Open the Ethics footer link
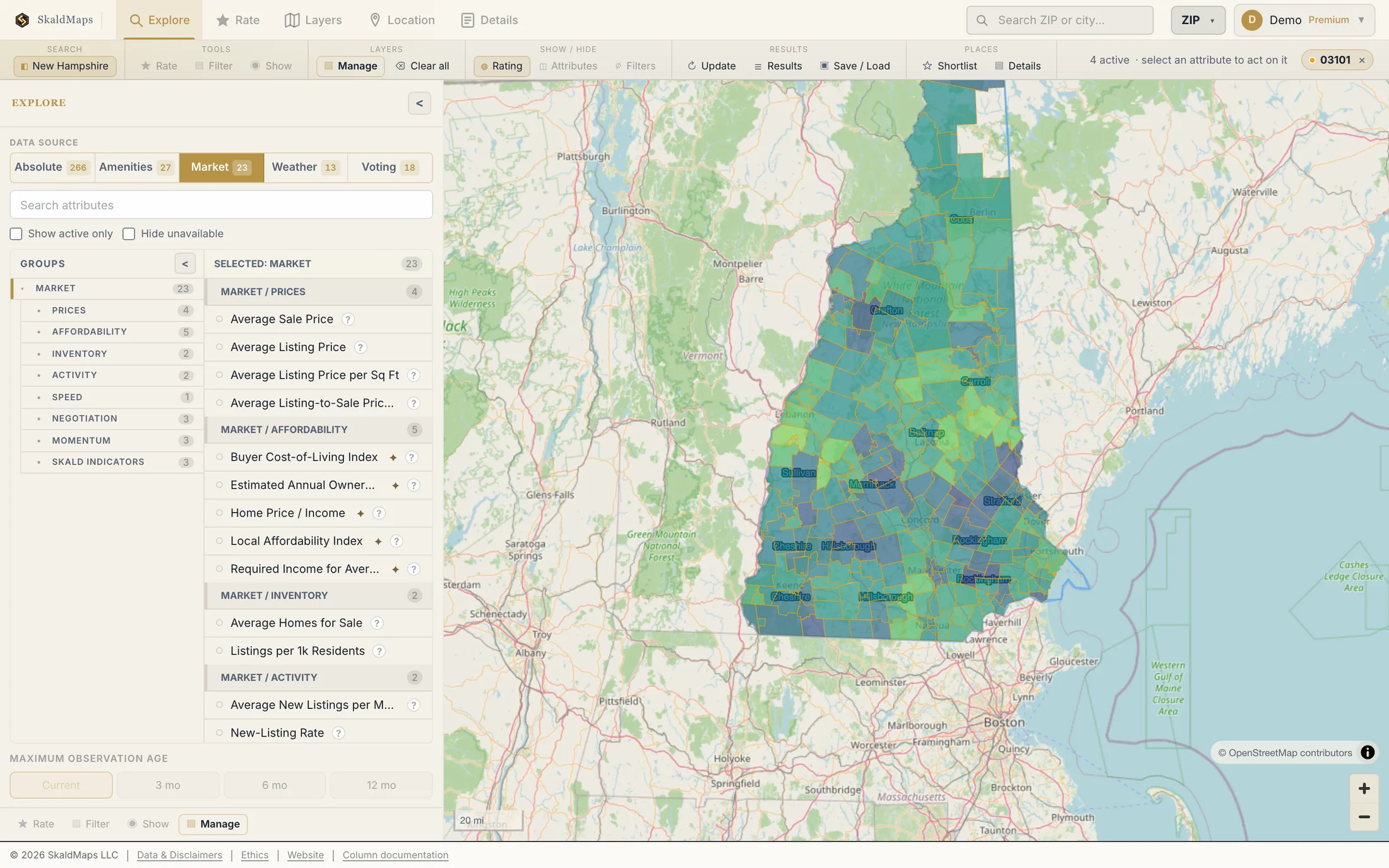The image size is (1389, 868). pyautogui.click(x=254, y=855)
